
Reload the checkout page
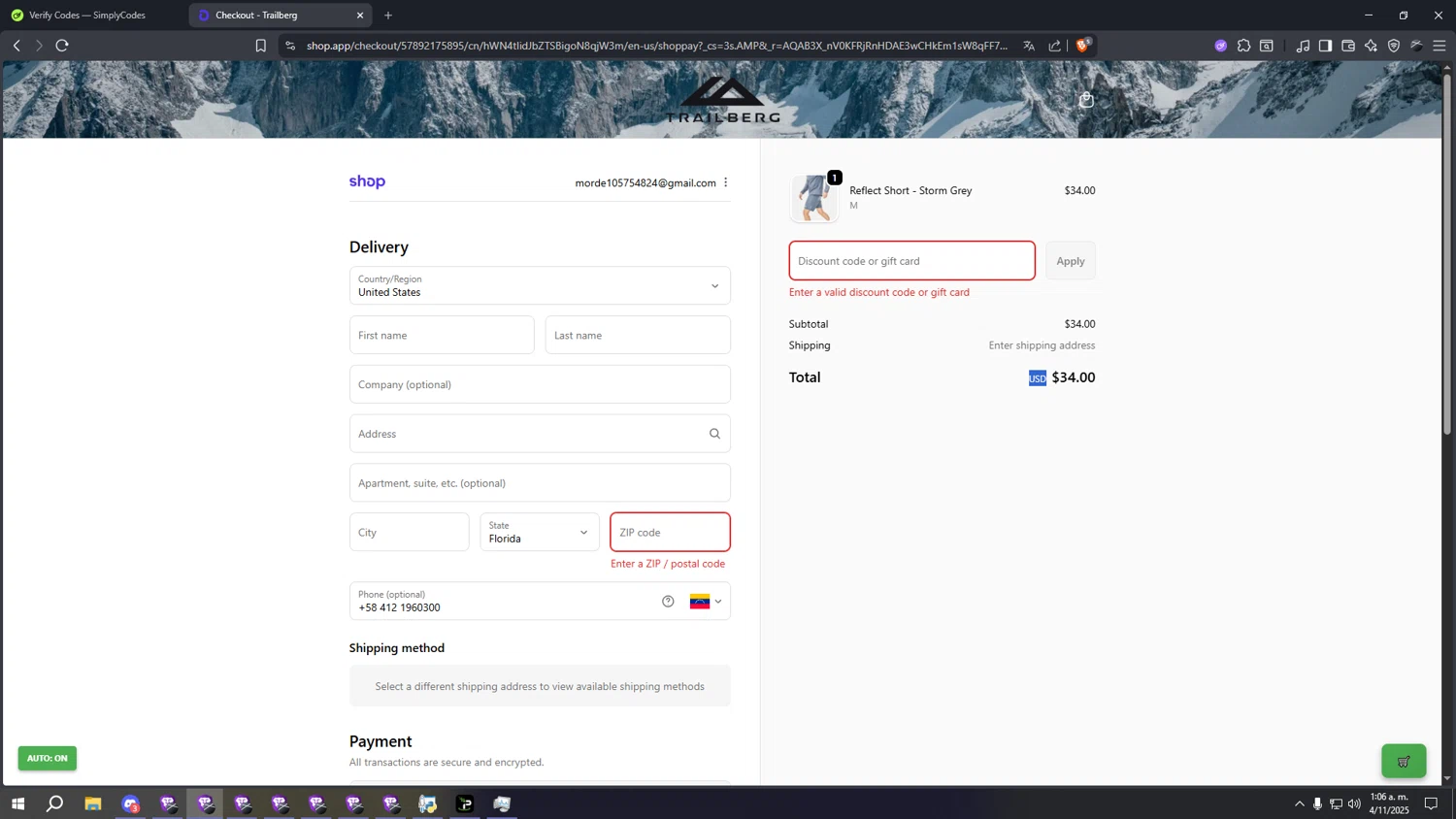(x=62, y=46)
